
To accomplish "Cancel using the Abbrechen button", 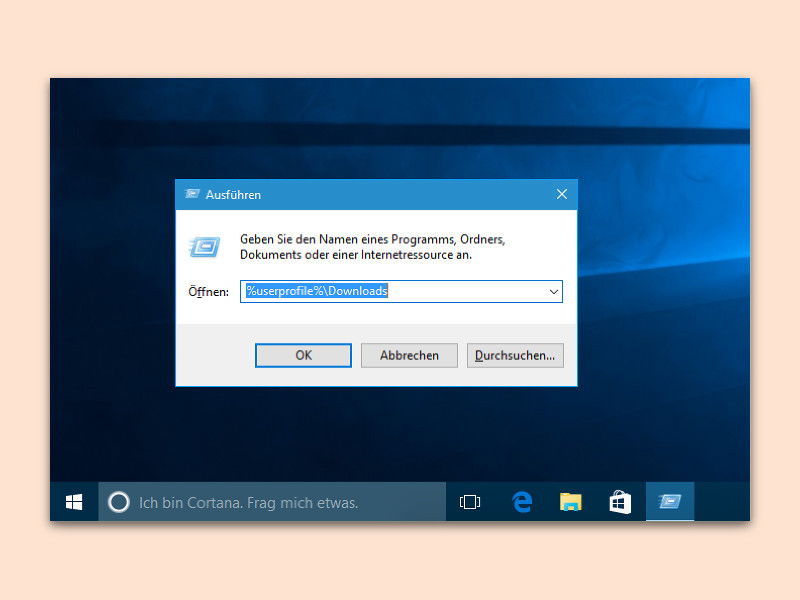I will coord(409,355).
